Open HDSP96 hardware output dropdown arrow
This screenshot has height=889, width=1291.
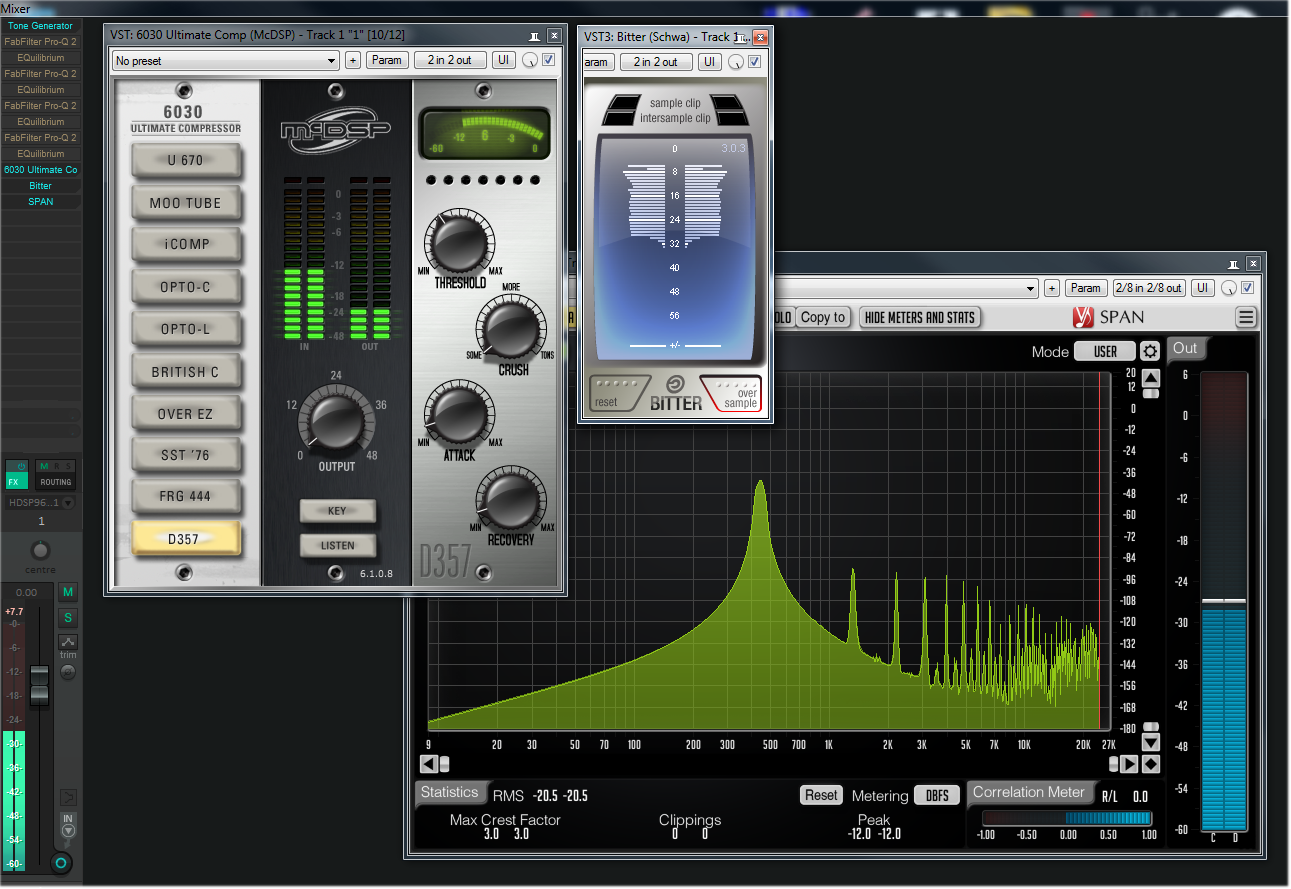[x=68, y=502]
